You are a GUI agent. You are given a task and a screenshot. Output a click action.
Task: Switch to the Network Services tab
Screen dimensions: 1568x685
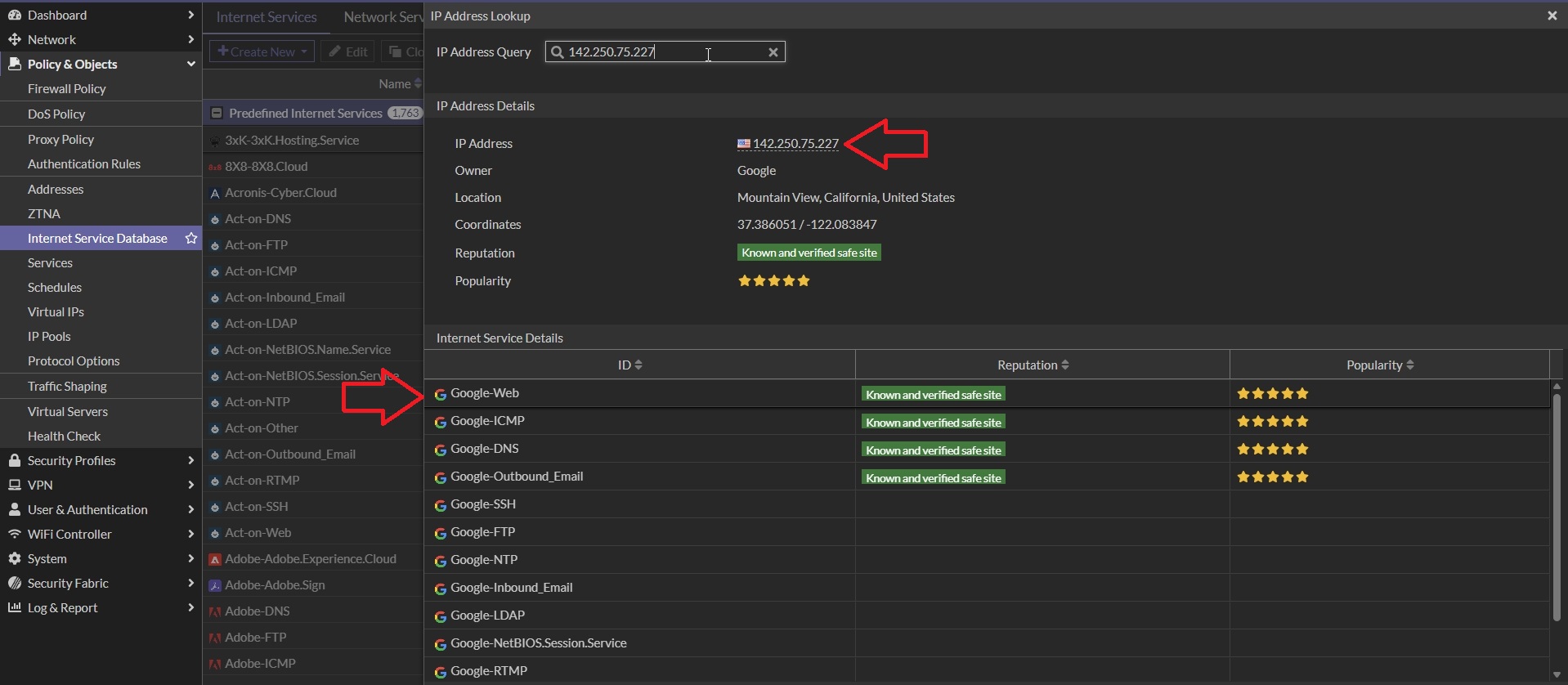(383, 16)
